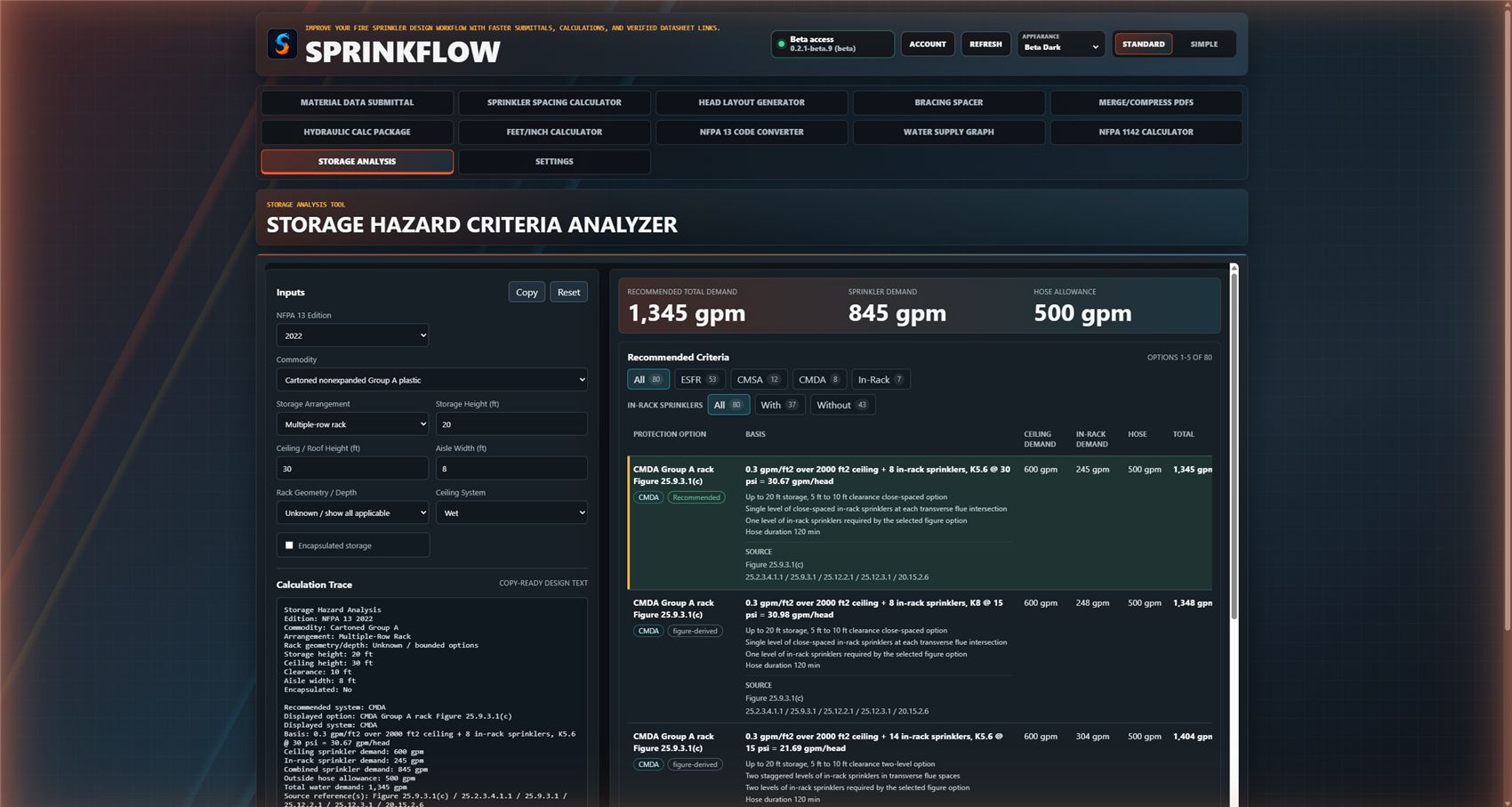Click the Calculation Trace text area
The width and height of the screenshot is (1512, 807).
(x=431, y=703)
